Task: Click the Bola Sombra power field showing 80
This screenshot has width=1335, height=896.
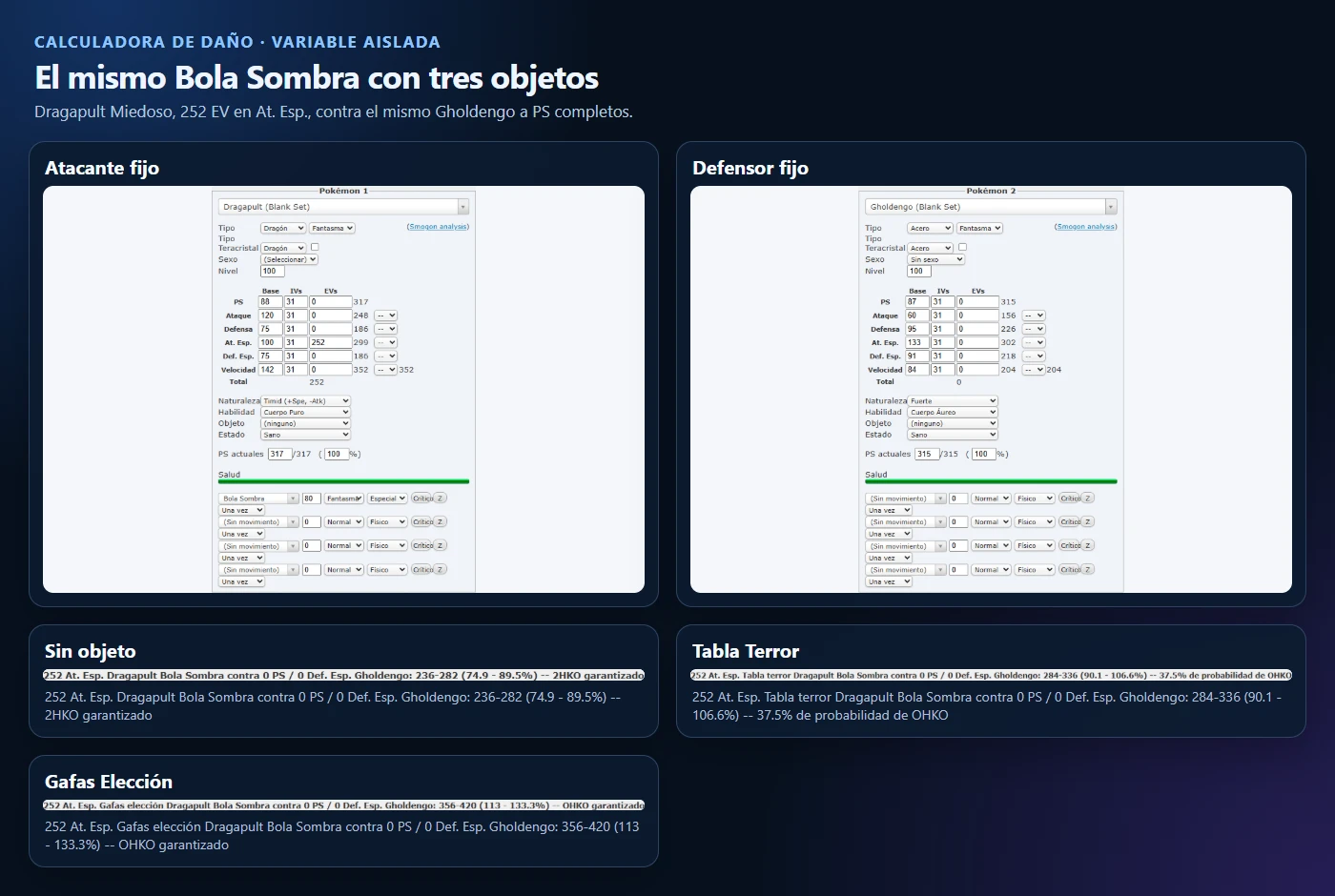Action: [x=311, y=499]
